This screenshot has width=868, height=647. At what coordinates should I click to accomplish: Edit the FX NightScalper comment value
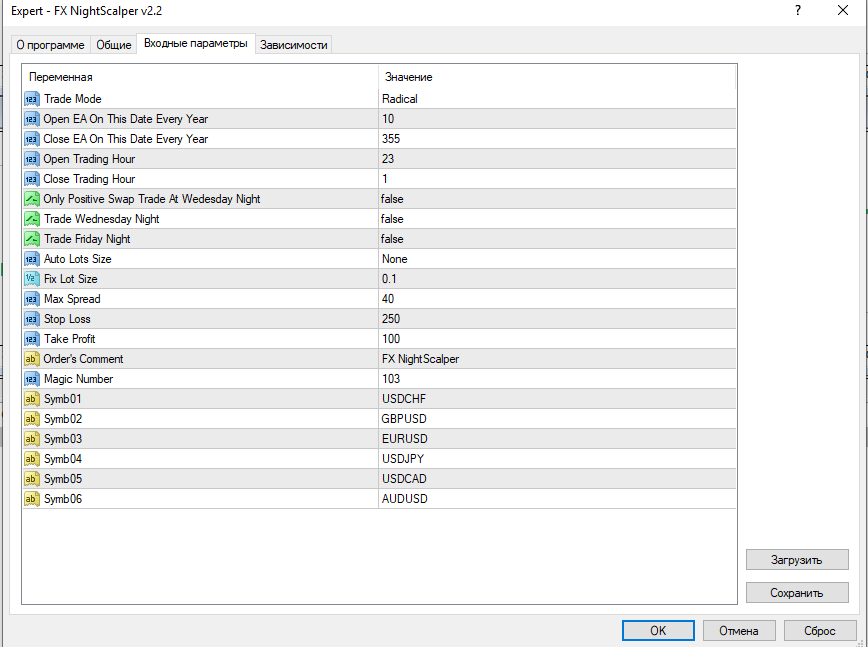click(420, 359)
